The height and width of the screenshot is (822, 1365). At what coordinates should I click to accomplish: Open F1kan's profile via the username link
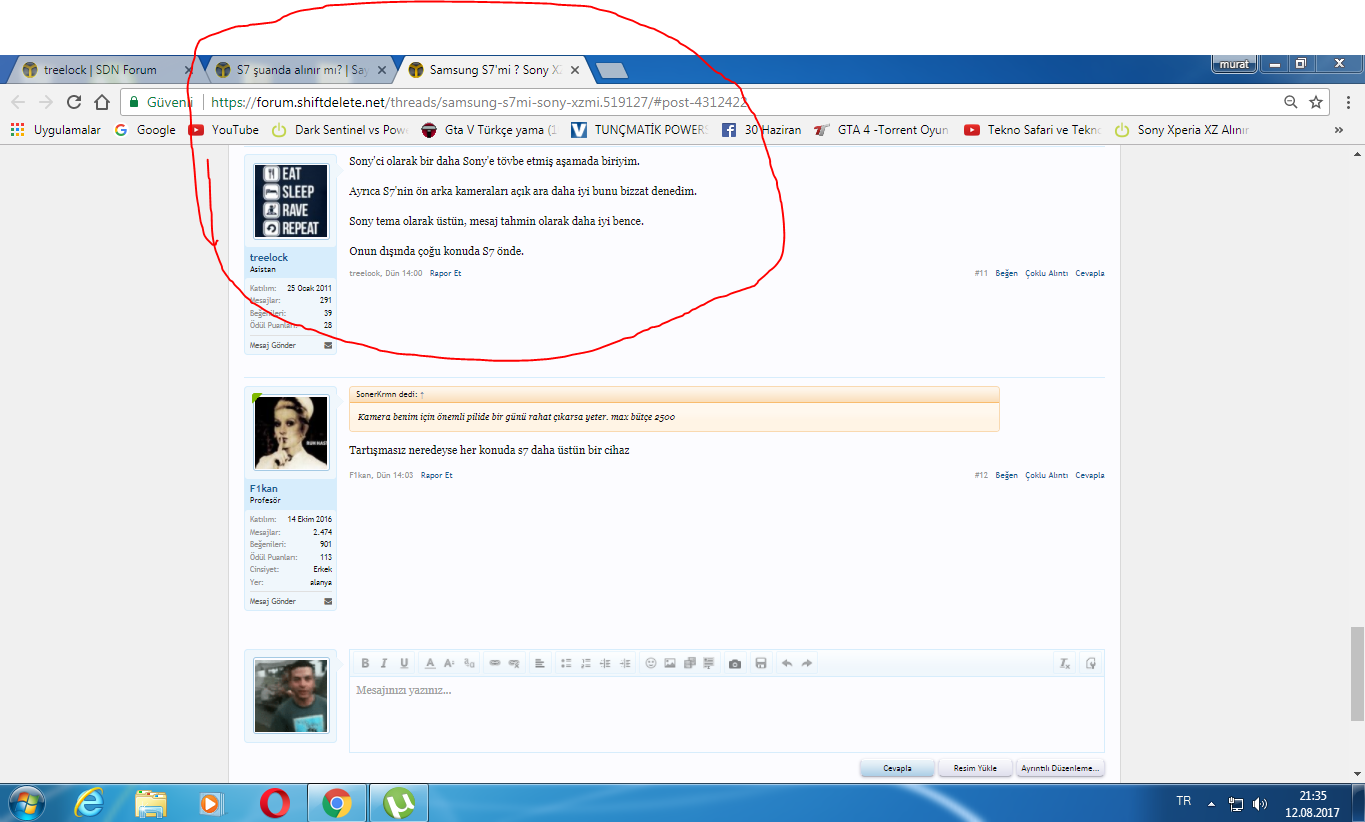click(x=264, y=488)
